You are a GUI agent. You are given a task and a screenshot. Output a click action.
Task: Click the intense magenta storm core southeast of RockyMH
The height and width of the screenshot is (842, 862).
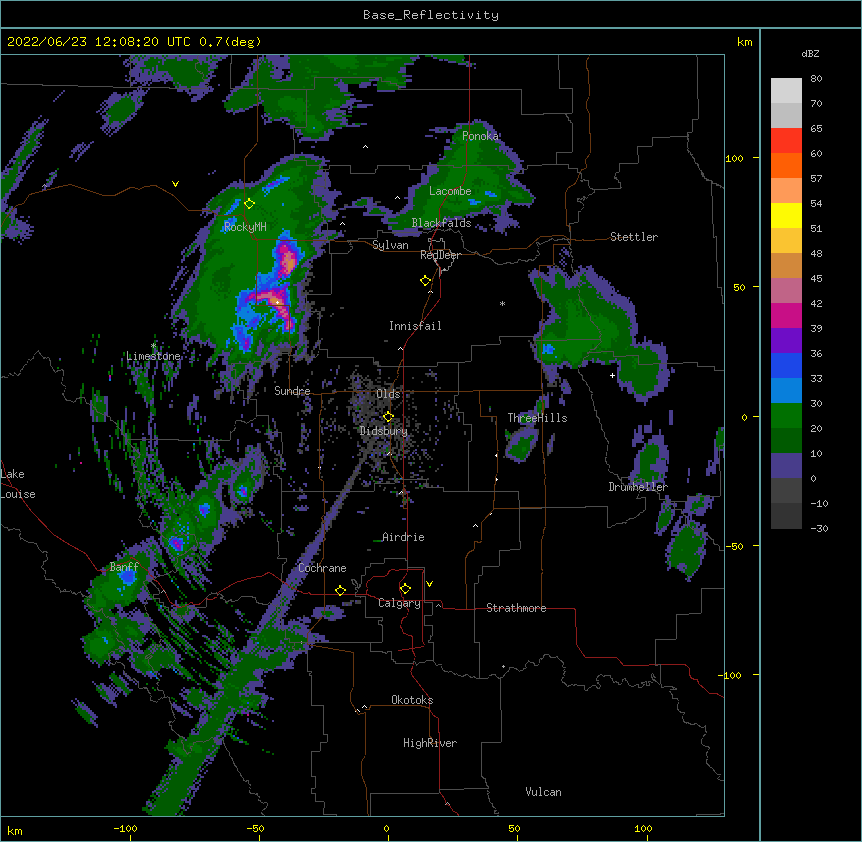[x=286, y=257]
